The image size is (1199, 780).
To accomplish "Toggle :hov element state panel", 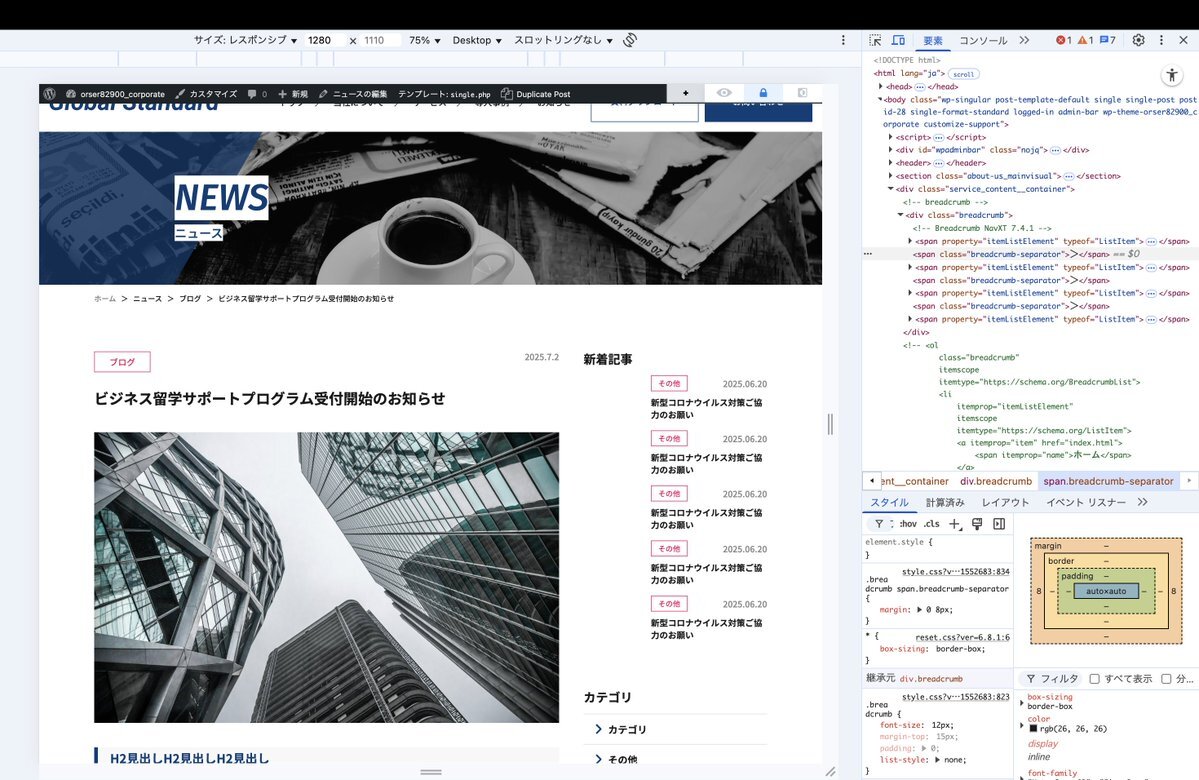I will coord(908,524).
